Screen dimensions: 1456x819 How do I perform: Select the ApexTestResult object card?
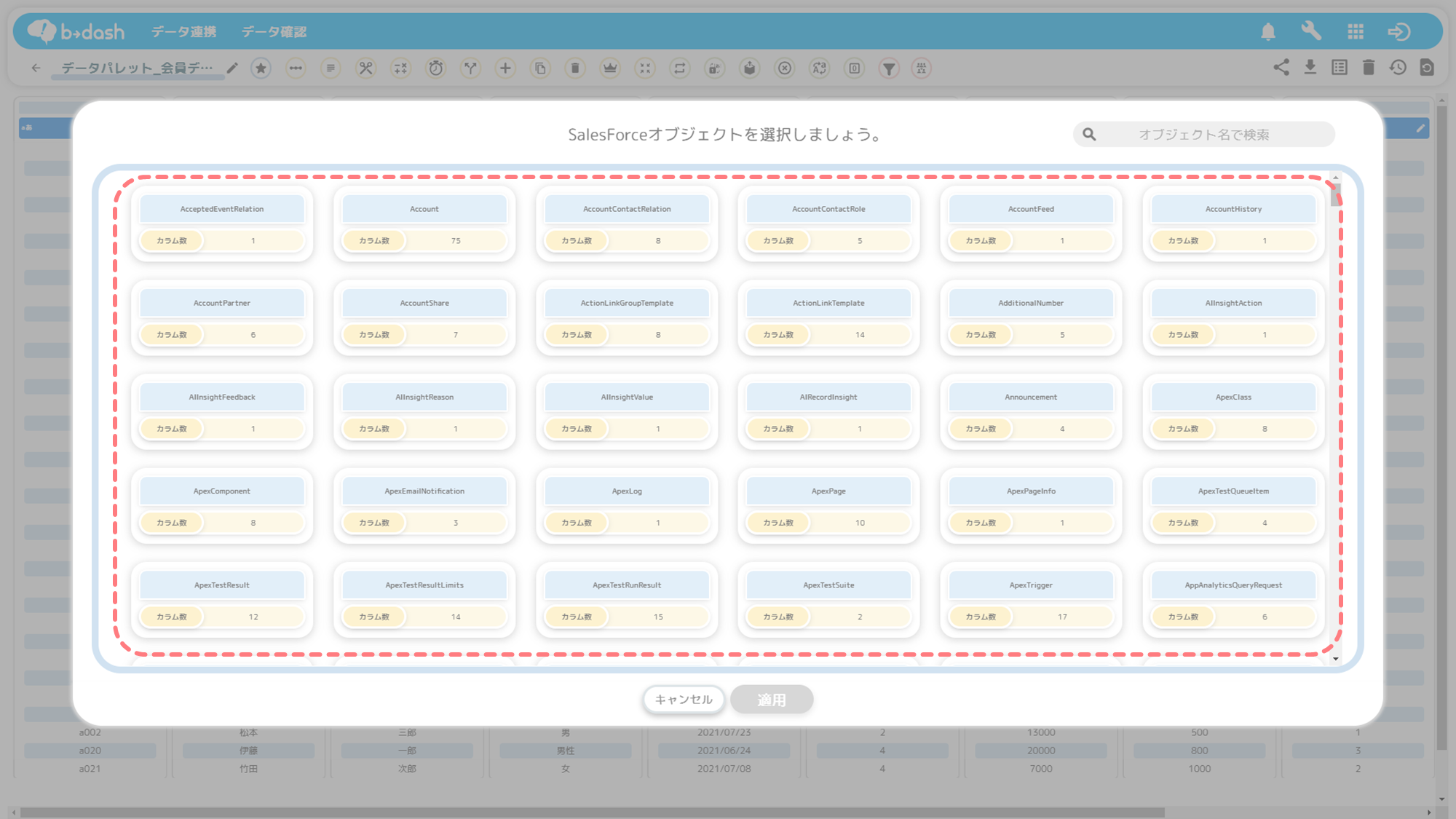pyautogui.click(x=222, y=599)
